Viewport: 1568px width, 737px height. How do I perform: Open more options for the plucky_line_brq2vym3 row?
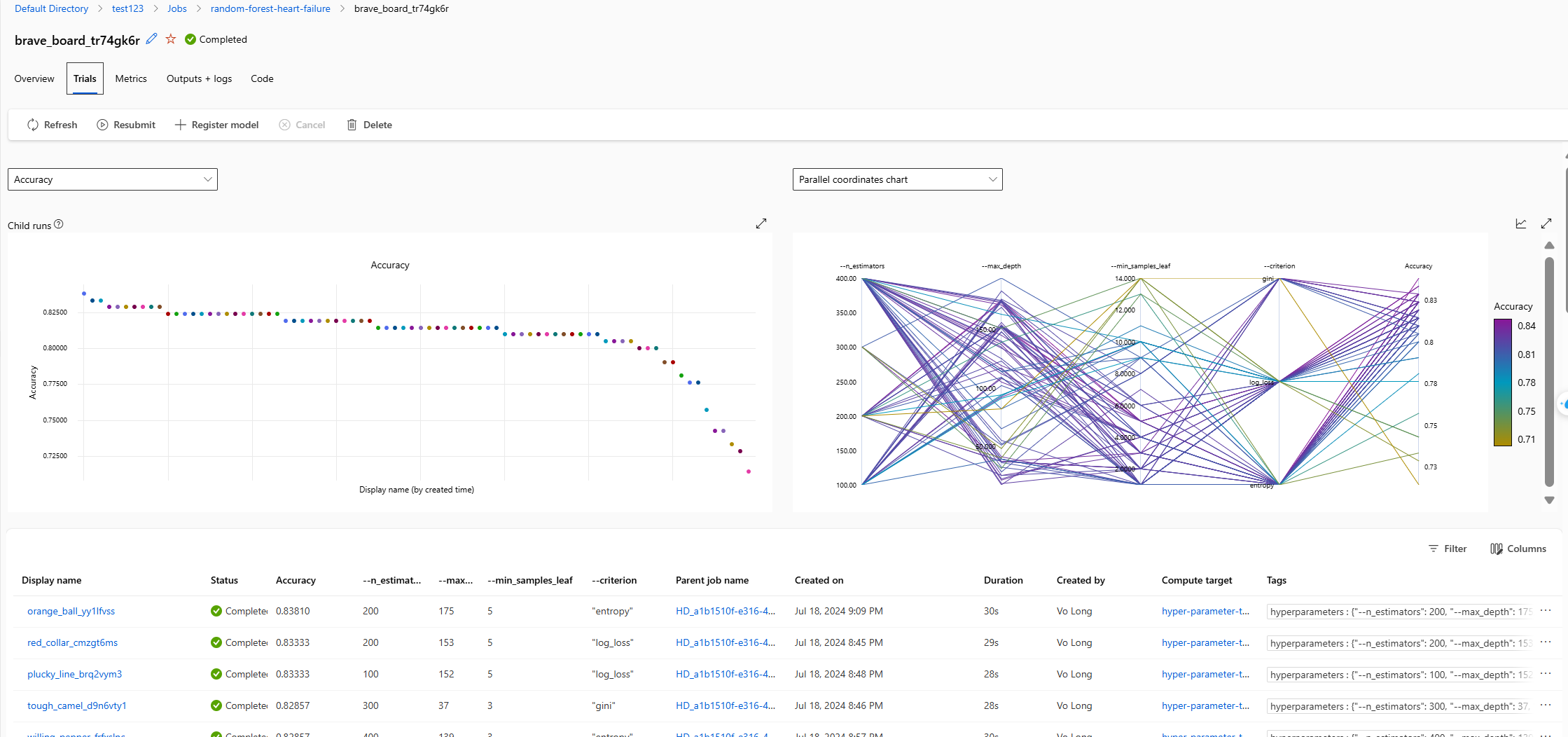click(1546, 674)
